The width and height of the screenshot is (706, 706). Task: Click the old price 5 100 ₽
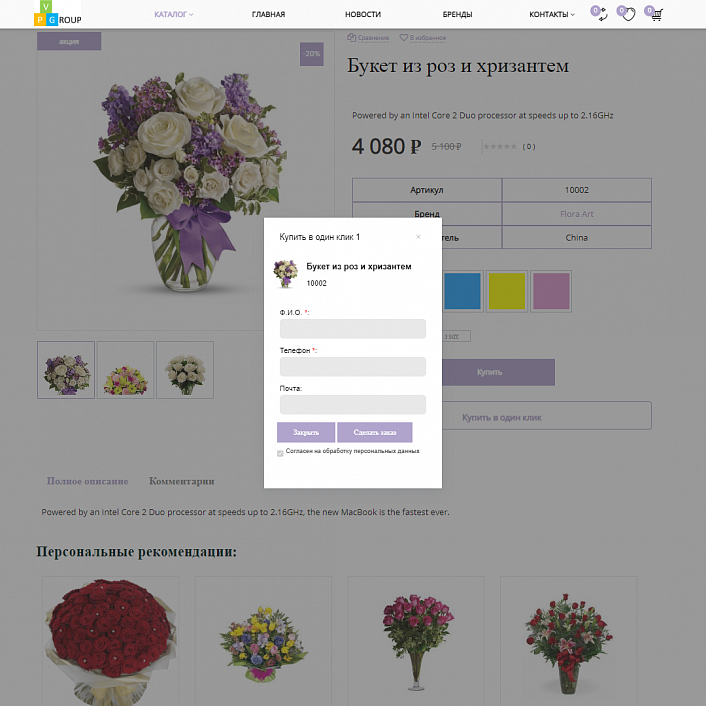coord(446,147)
